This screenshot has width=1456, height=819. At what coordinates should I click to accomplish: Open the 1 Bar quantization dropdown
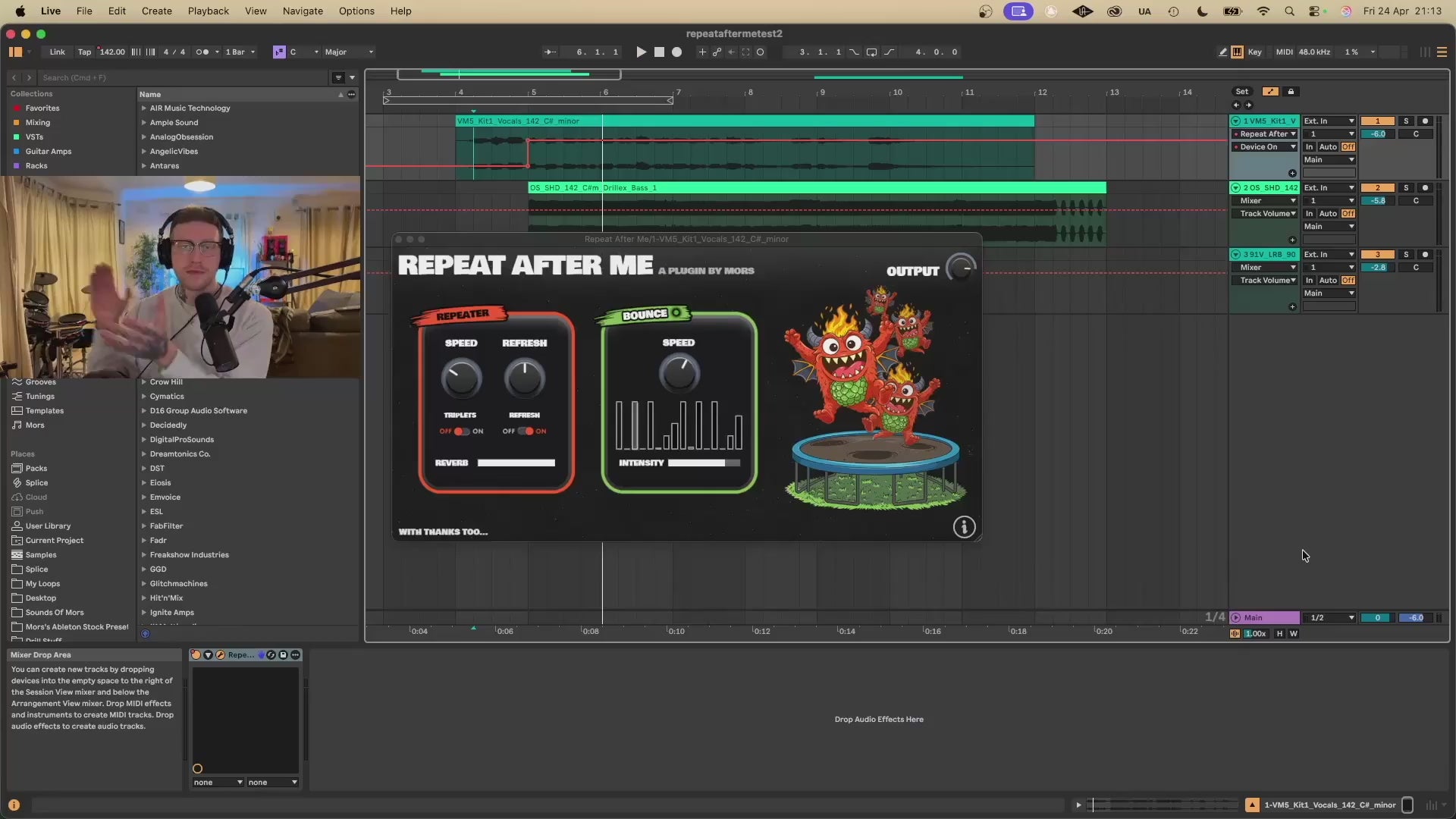(240, 52)
